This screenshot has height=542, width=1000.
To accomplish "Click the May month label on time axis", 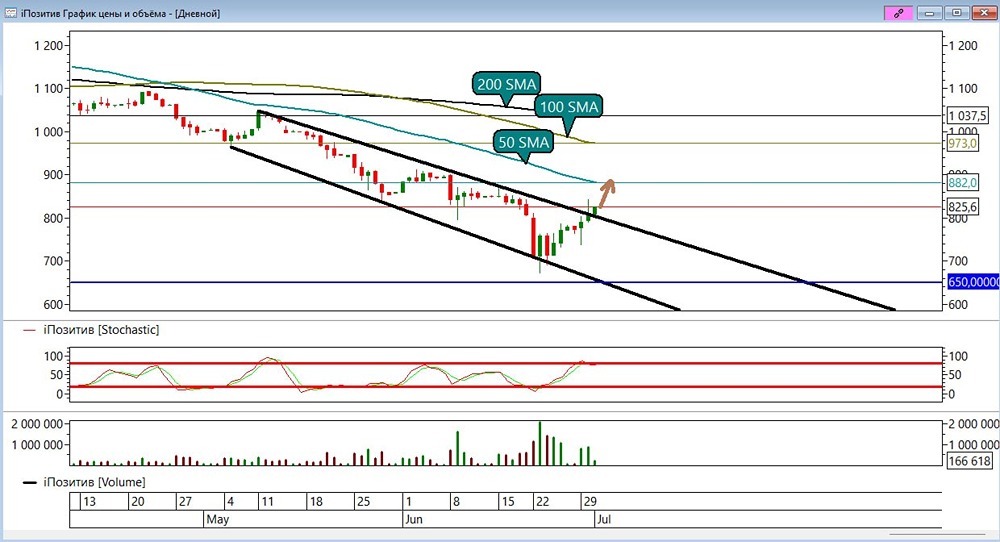I will coord(217,519).
